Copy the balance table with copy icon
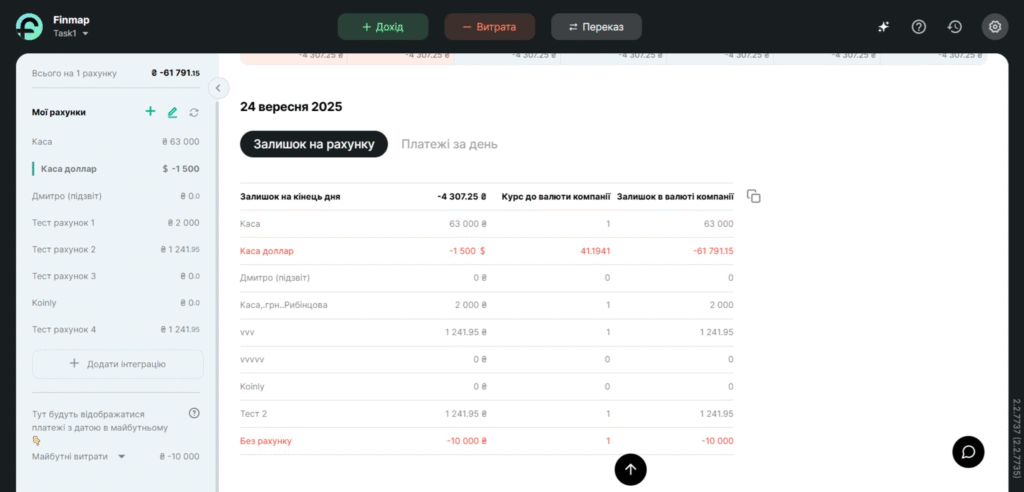The image size is (1024, 492). point(754,196)
